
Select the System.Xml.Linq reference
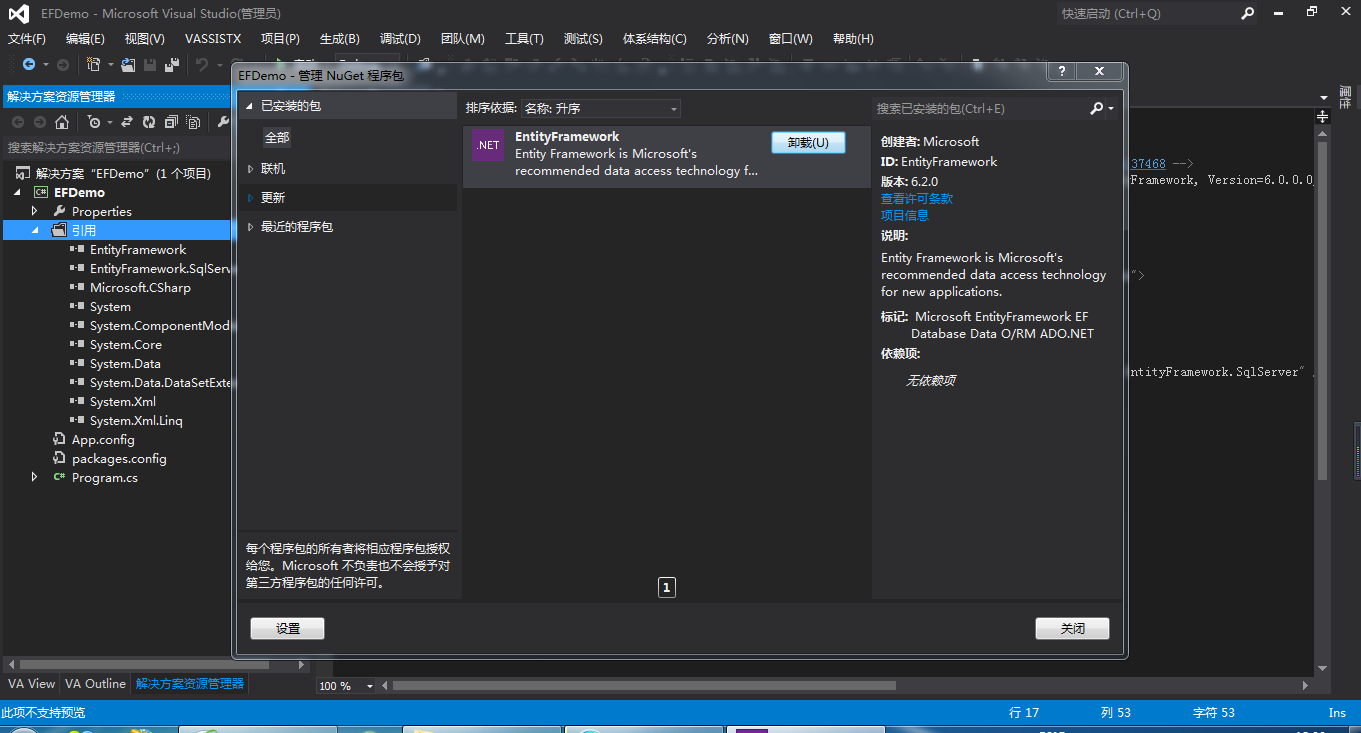coord(136,421)
